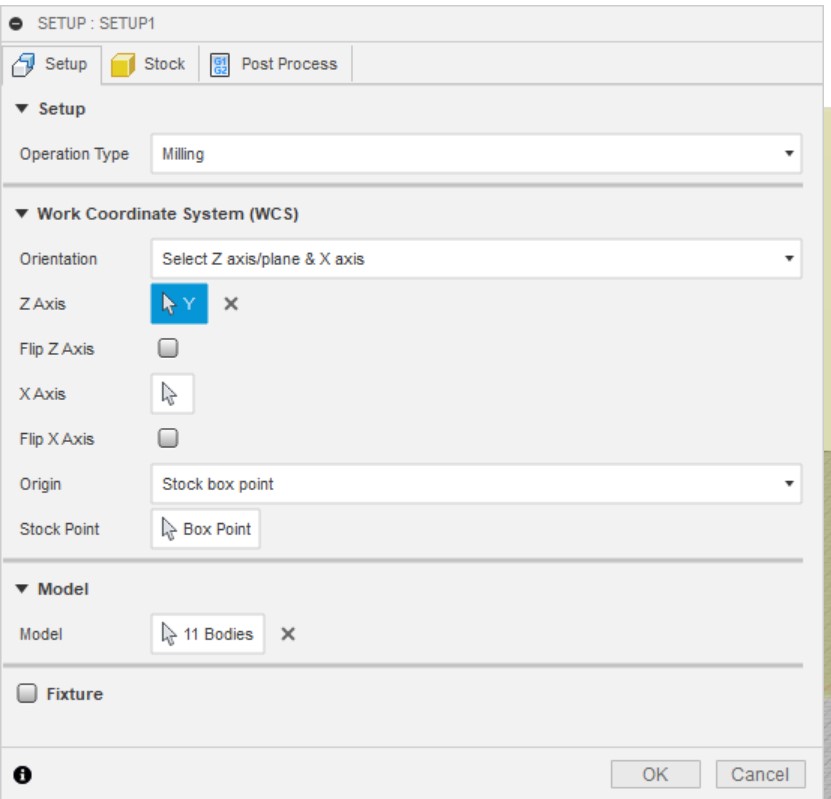Enable the Flip Z Axis checkbox
The image size is (831, 799).
[169, 348]
